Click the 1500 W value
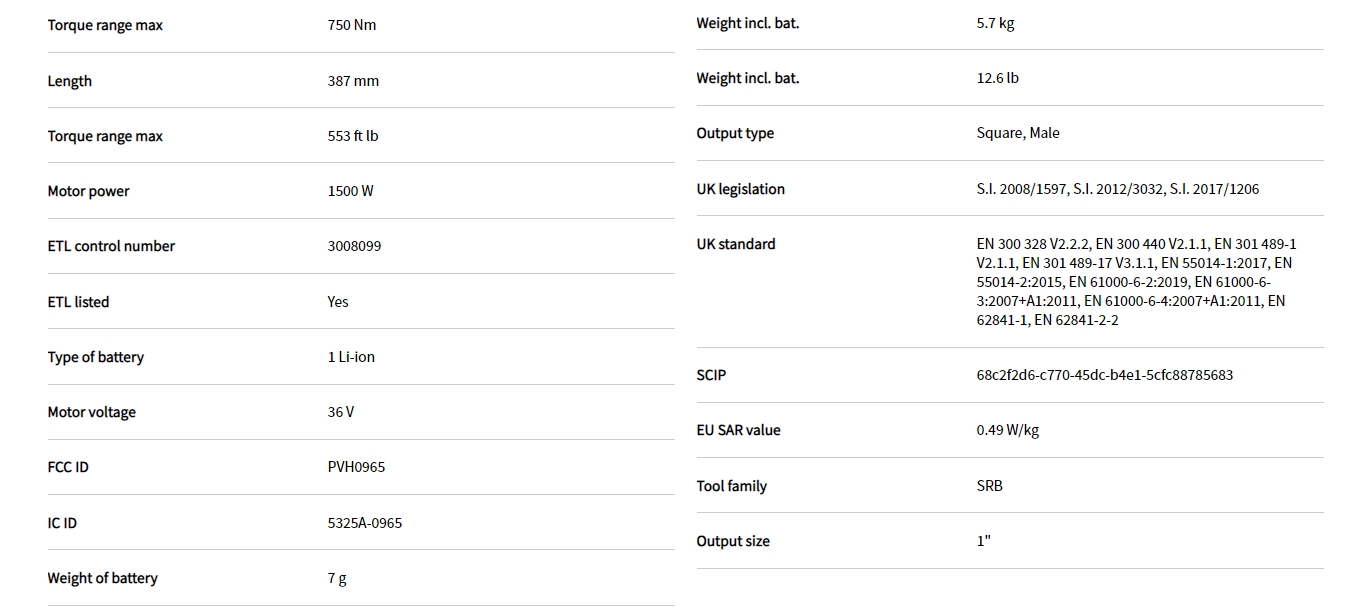The height and width of the screenshot is (609, 1366). point(350,191)
